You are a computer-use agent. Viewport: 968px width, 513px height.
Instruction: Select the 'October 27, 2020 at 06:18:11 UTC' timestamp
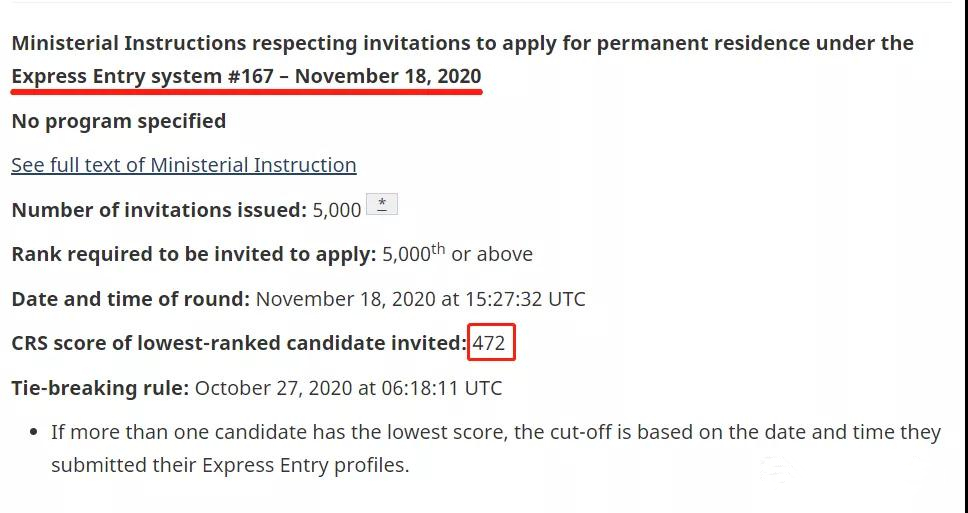pos(348,388)
